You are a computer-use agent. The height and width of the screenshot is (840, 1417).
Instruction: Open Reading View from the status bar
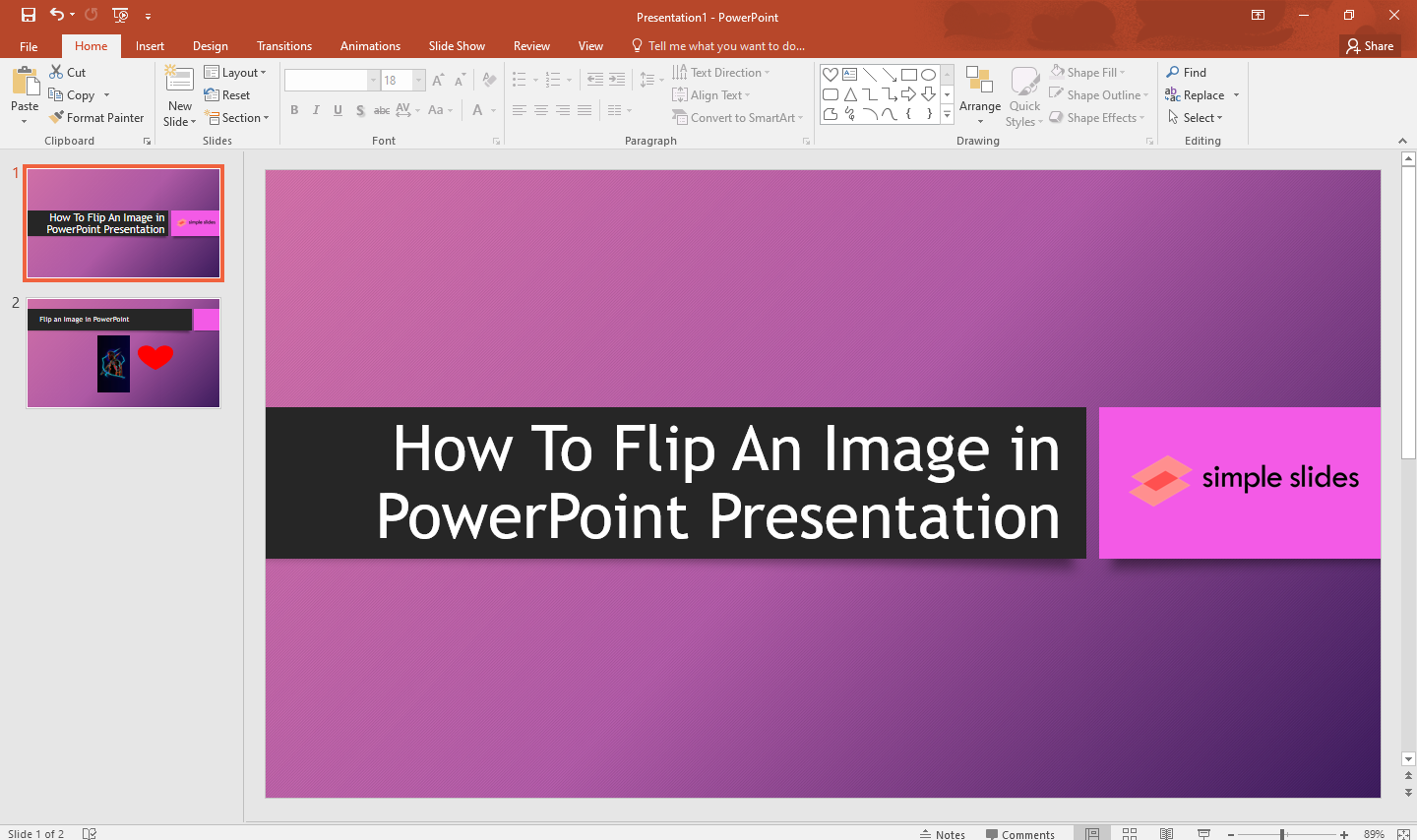[1167, 833]
